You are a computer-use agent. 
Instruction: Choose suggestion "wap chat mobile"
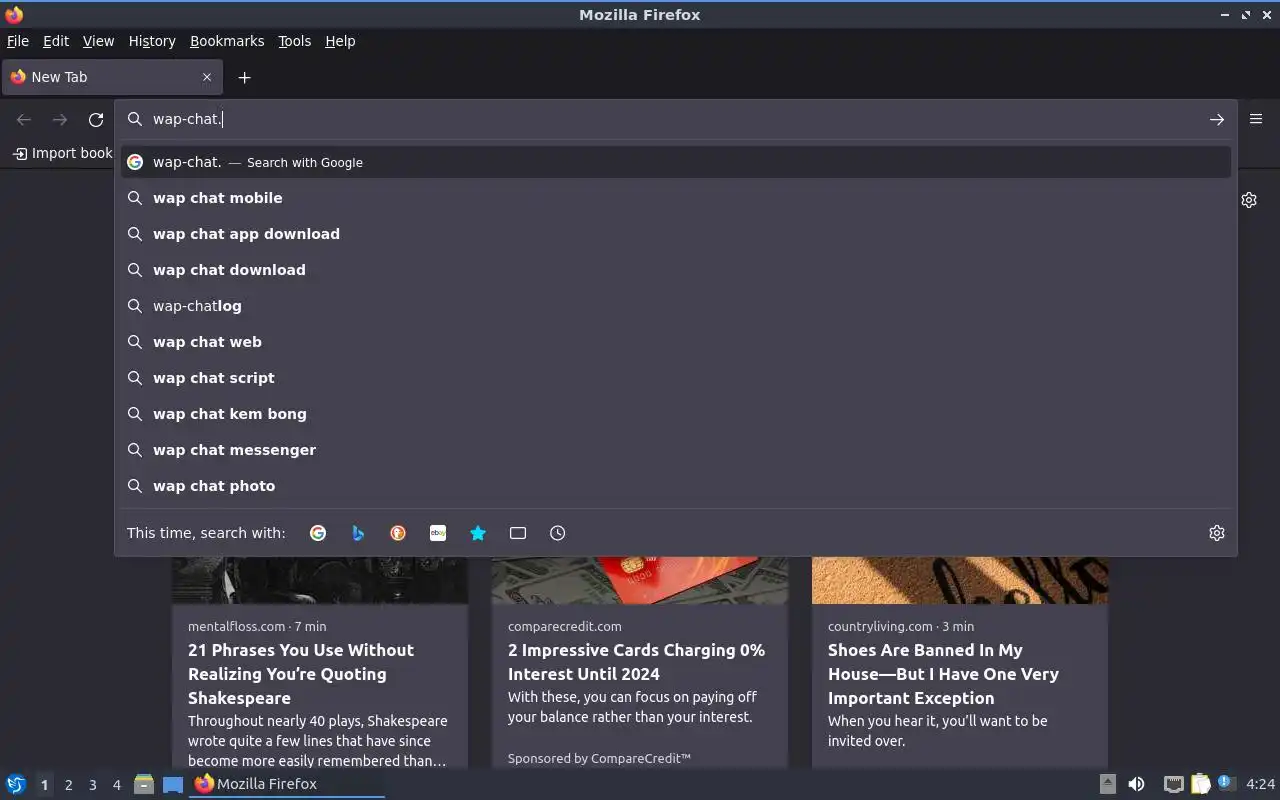[676, 198]
